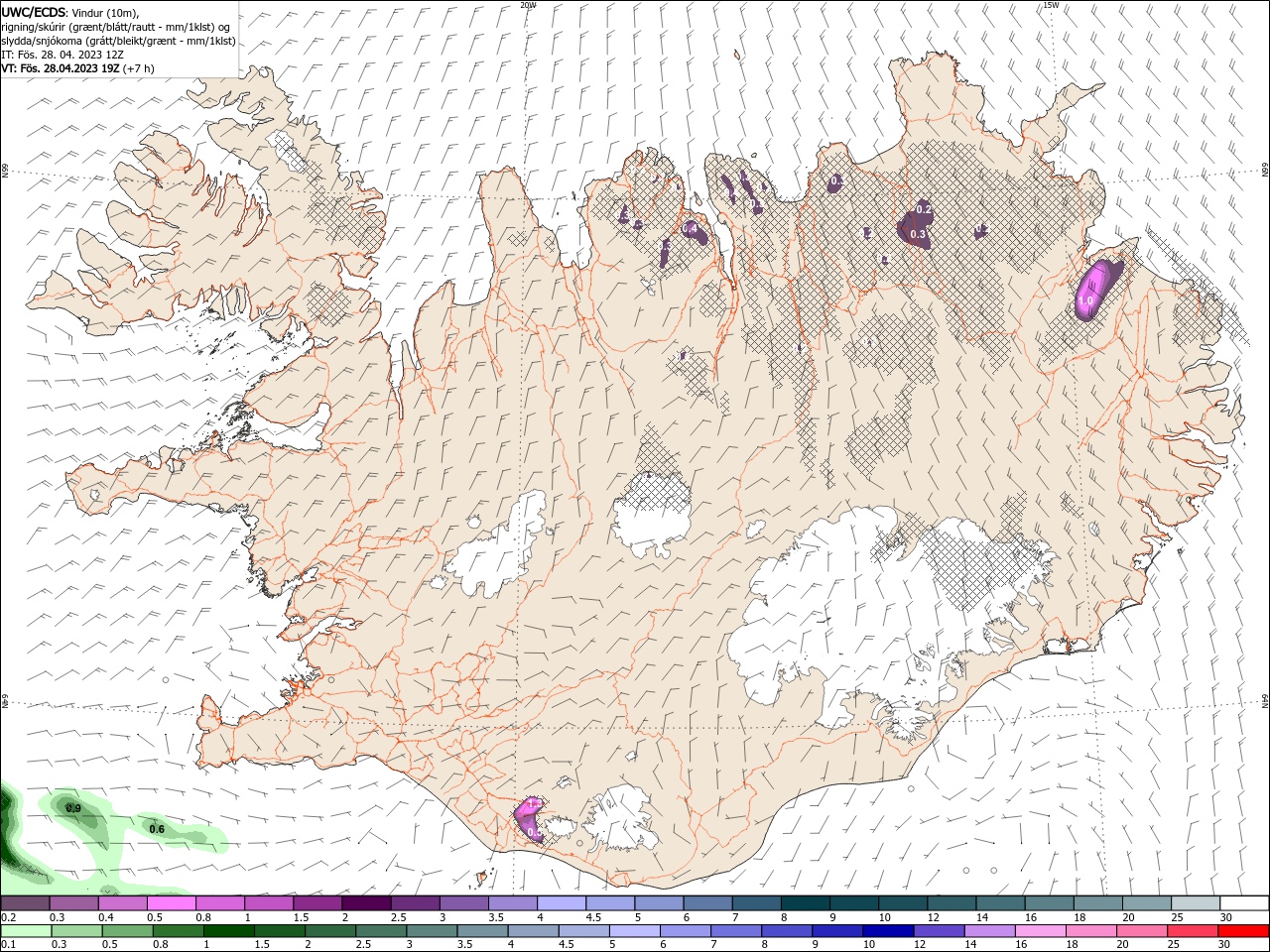Pick the orchid 0.4–0.5 snow legend swatch

[x=123, y=903]
